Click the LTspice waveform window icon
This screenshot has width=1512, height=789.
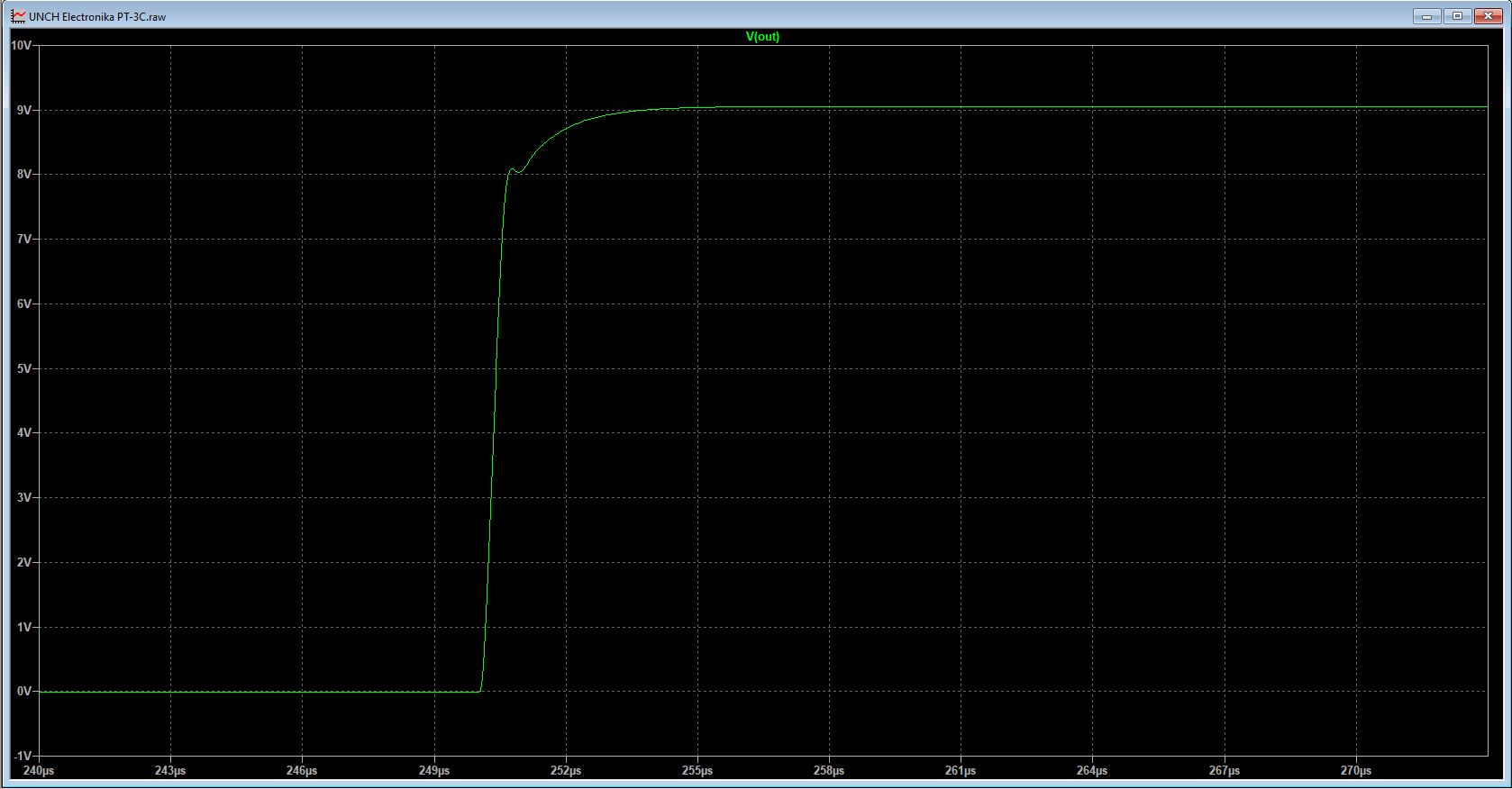coord(18,16)
